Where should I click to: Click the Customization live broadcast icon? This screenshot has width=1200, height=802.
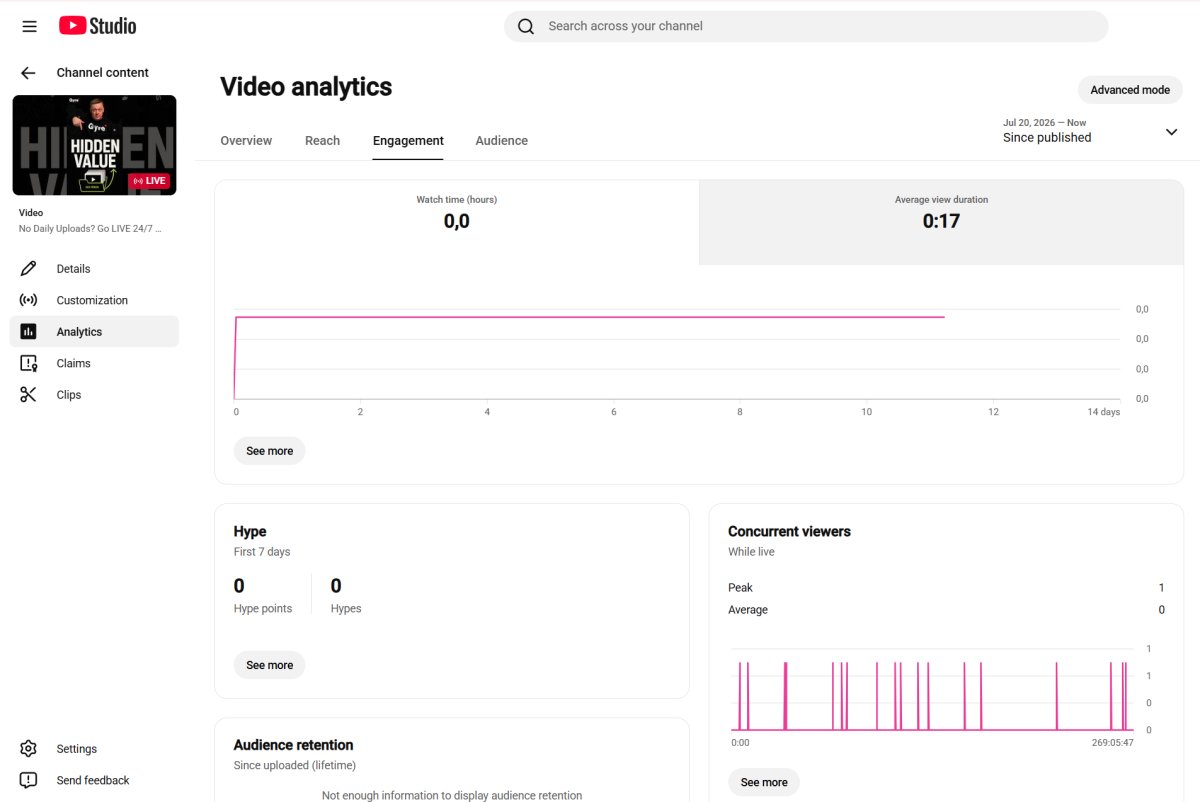28,300
